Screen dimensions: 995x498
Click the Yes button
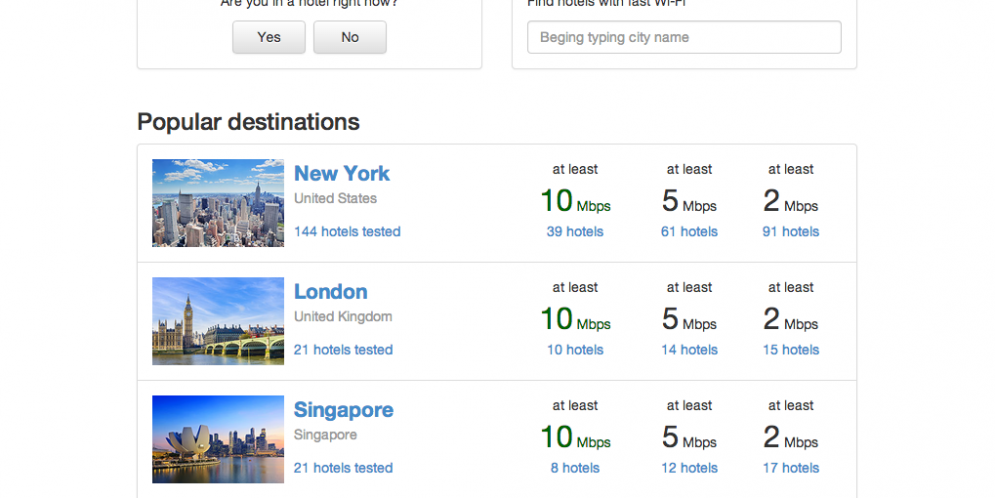click(x=268, y=37)
